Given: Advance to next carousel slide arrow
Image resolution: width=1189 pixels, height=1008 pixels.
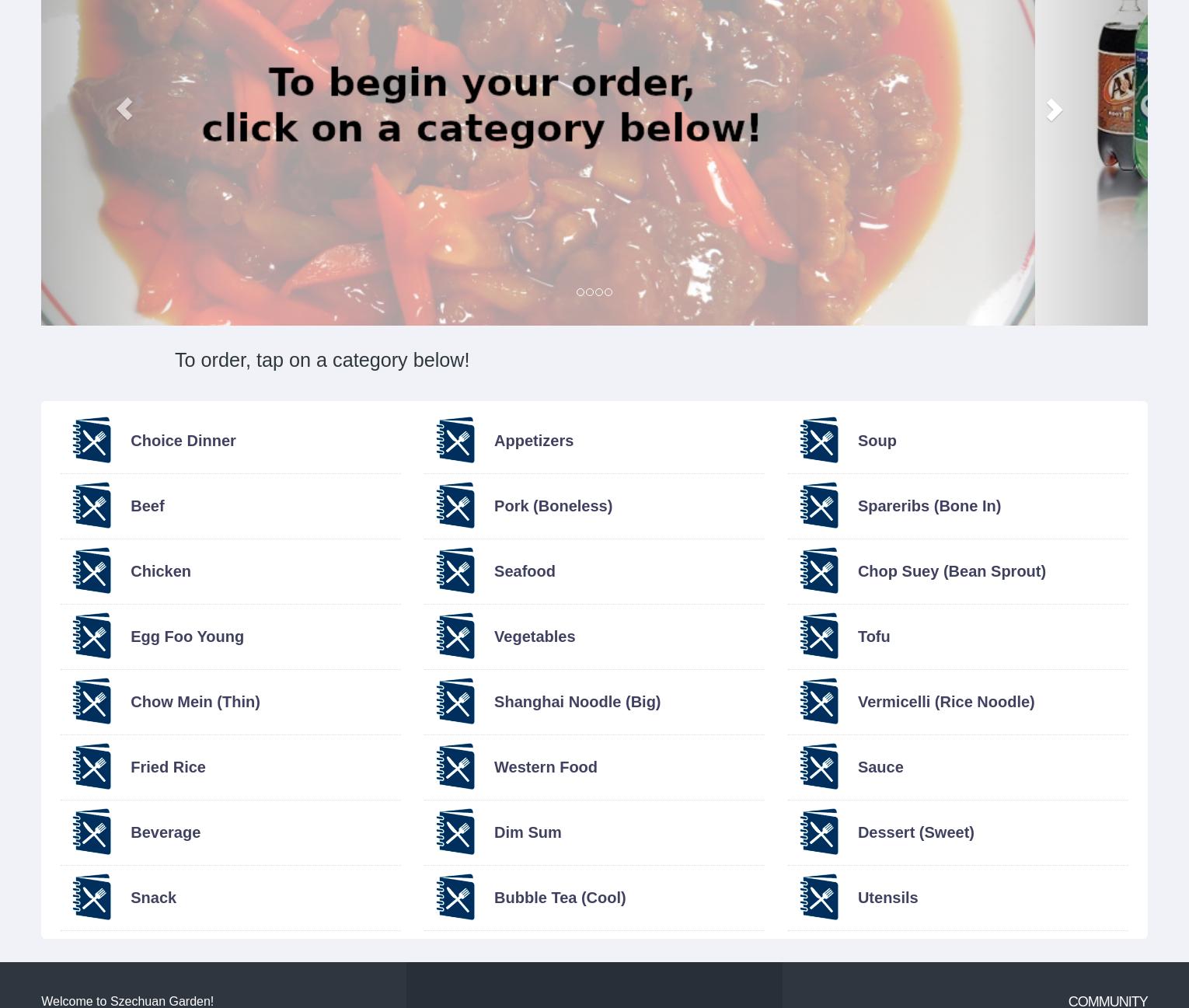Looking at the screenshot, I should [1054, 110].
